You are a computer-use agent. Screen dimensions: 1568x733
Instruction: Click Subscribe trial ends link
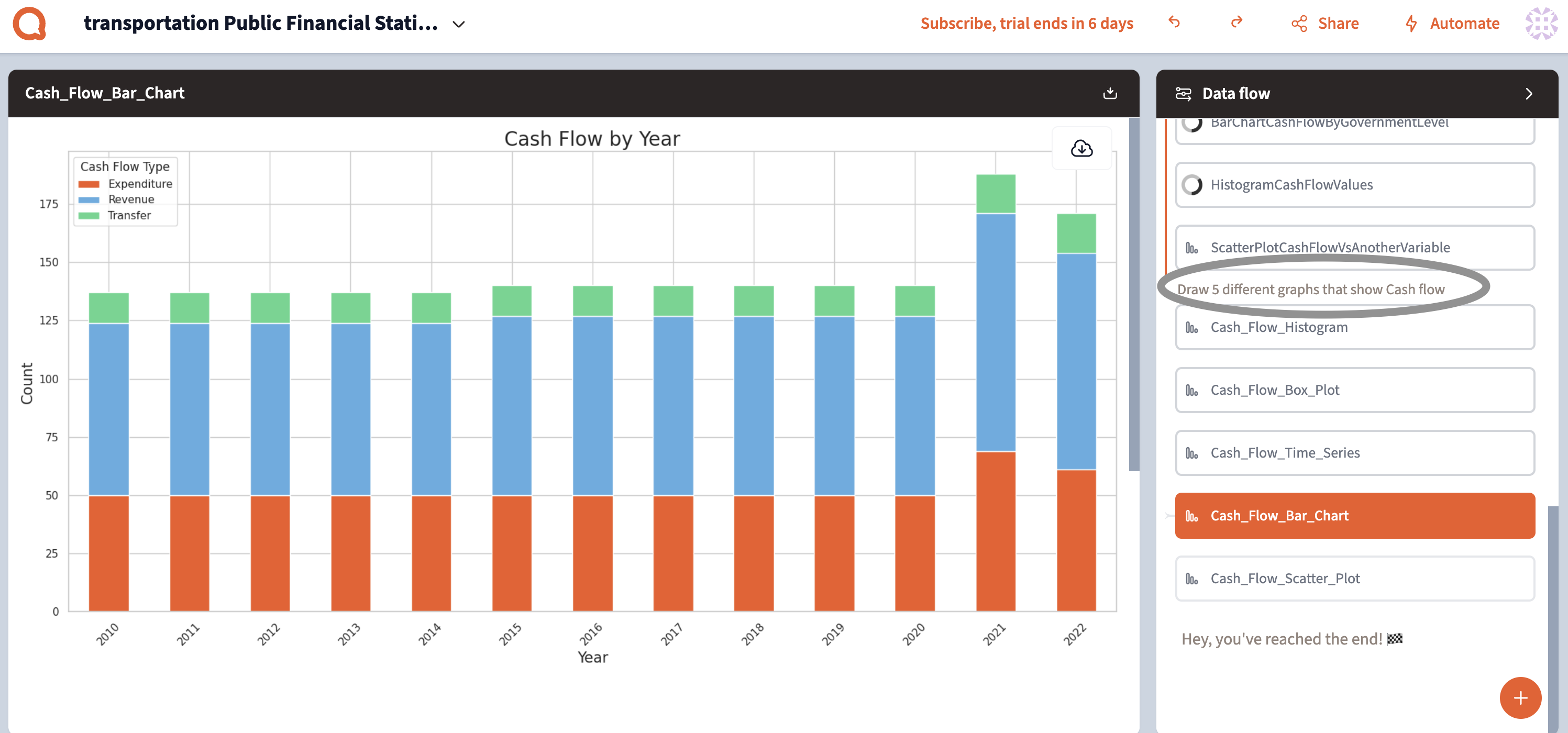1026,23
